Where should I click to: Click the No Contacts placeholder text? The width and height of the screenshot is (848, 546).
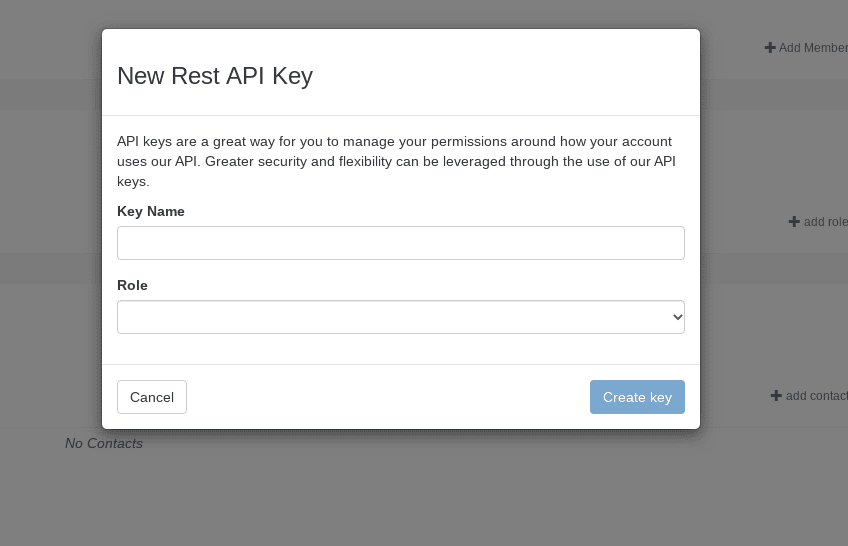104,443
